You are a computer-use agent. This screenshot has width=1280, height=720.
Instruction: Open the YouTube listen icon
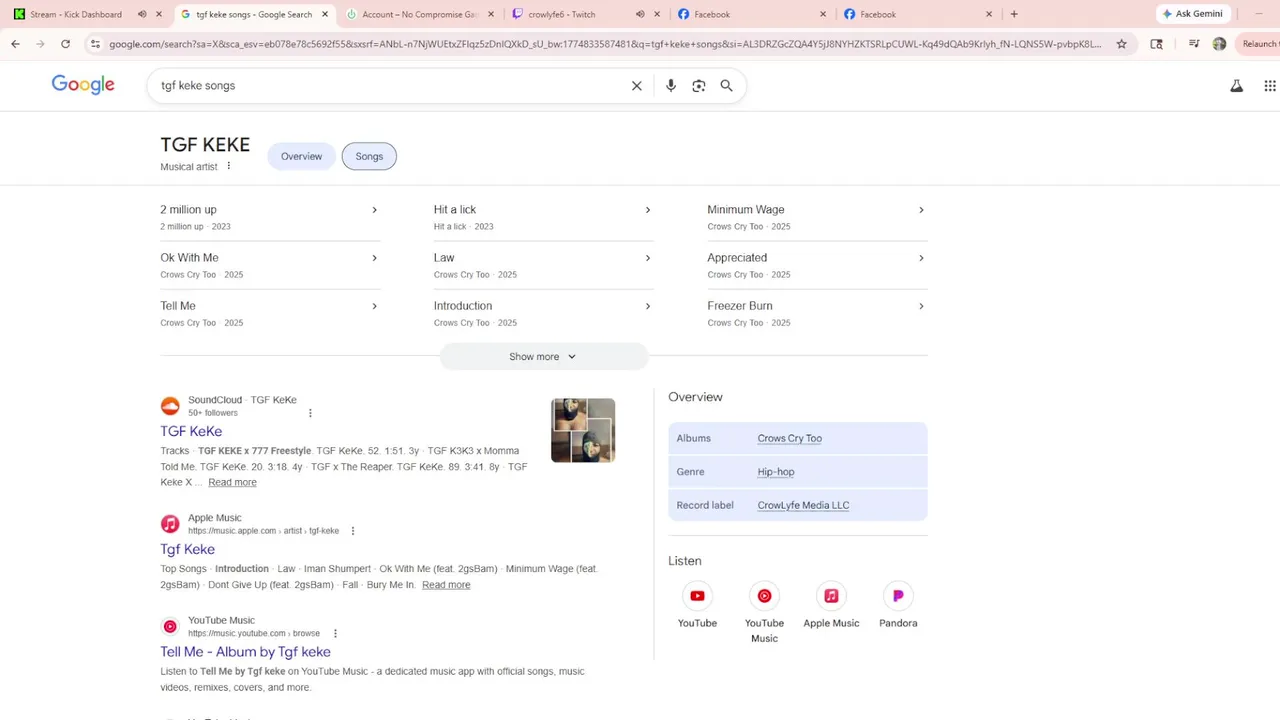pyautogui.click(x=697, y=596)
